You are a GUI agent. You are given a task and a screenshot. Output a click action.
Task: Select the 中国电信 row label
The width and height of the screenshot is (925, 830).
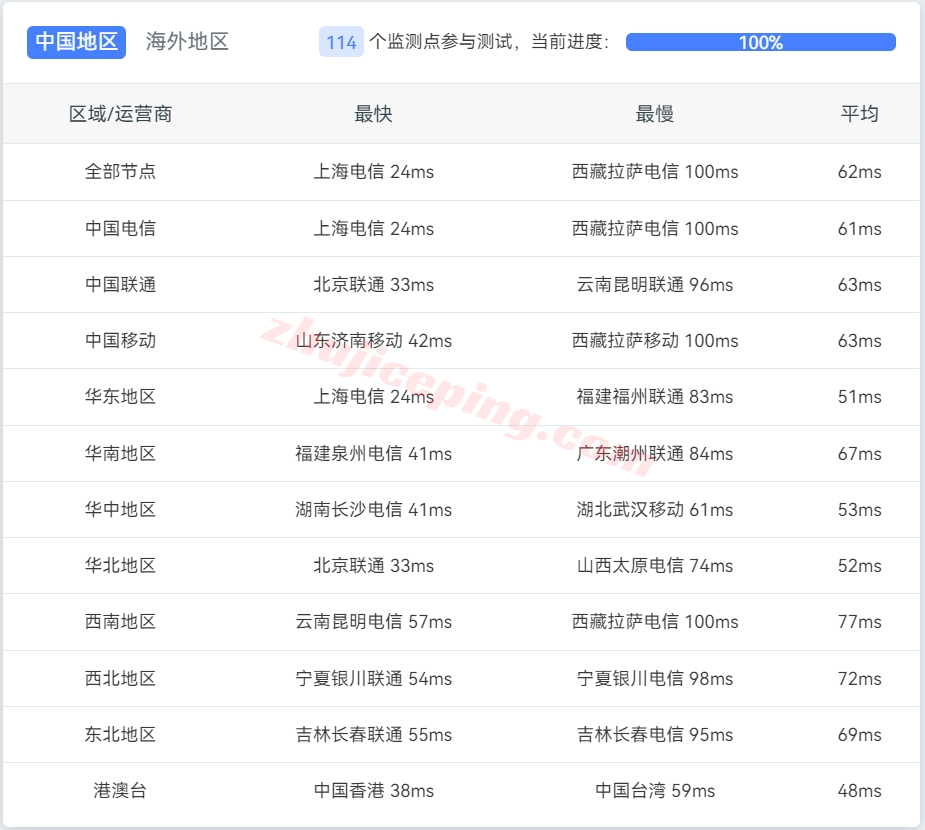point(120,228)
